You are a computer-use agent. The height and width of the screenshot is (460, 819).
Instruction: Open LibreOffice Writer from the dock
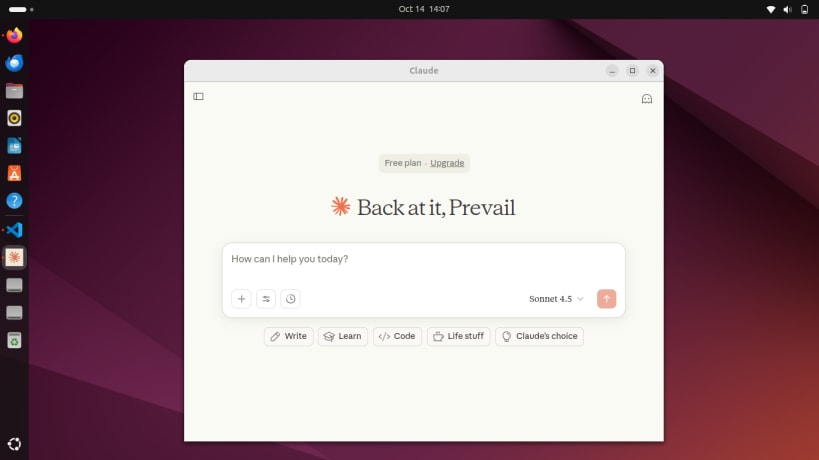(15, 146)
